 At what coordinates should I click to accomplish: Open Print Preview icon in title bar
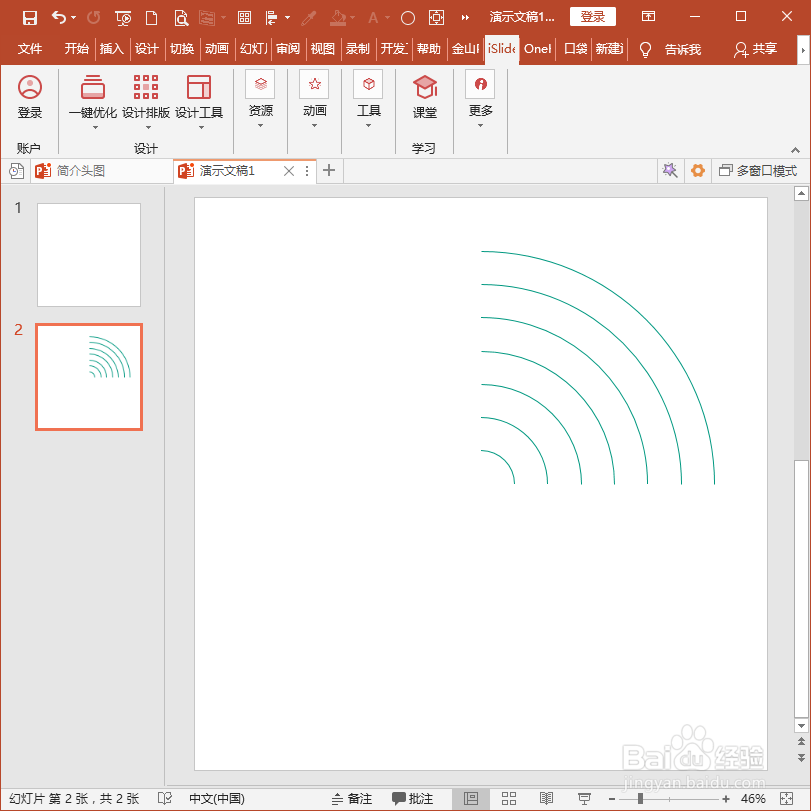[x=181, y=18]
